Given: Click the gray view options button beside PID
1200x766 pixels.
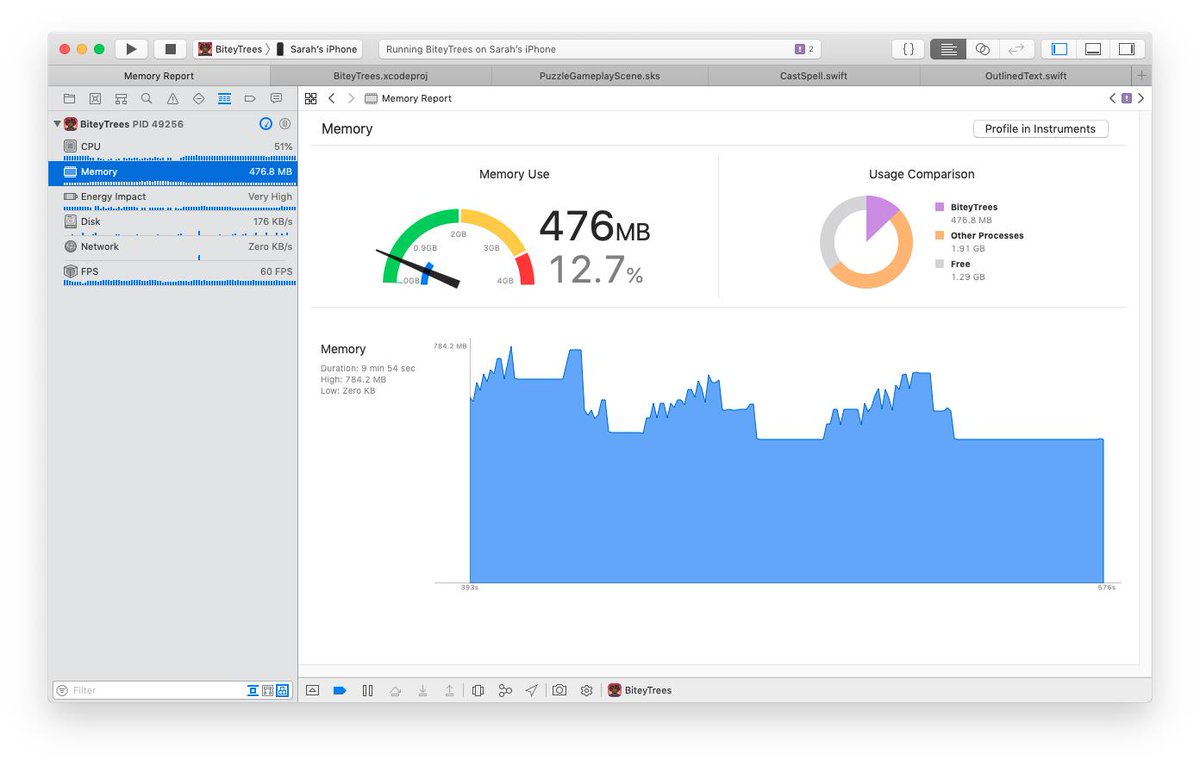Looking at the screenshot, I should point(284,124).
